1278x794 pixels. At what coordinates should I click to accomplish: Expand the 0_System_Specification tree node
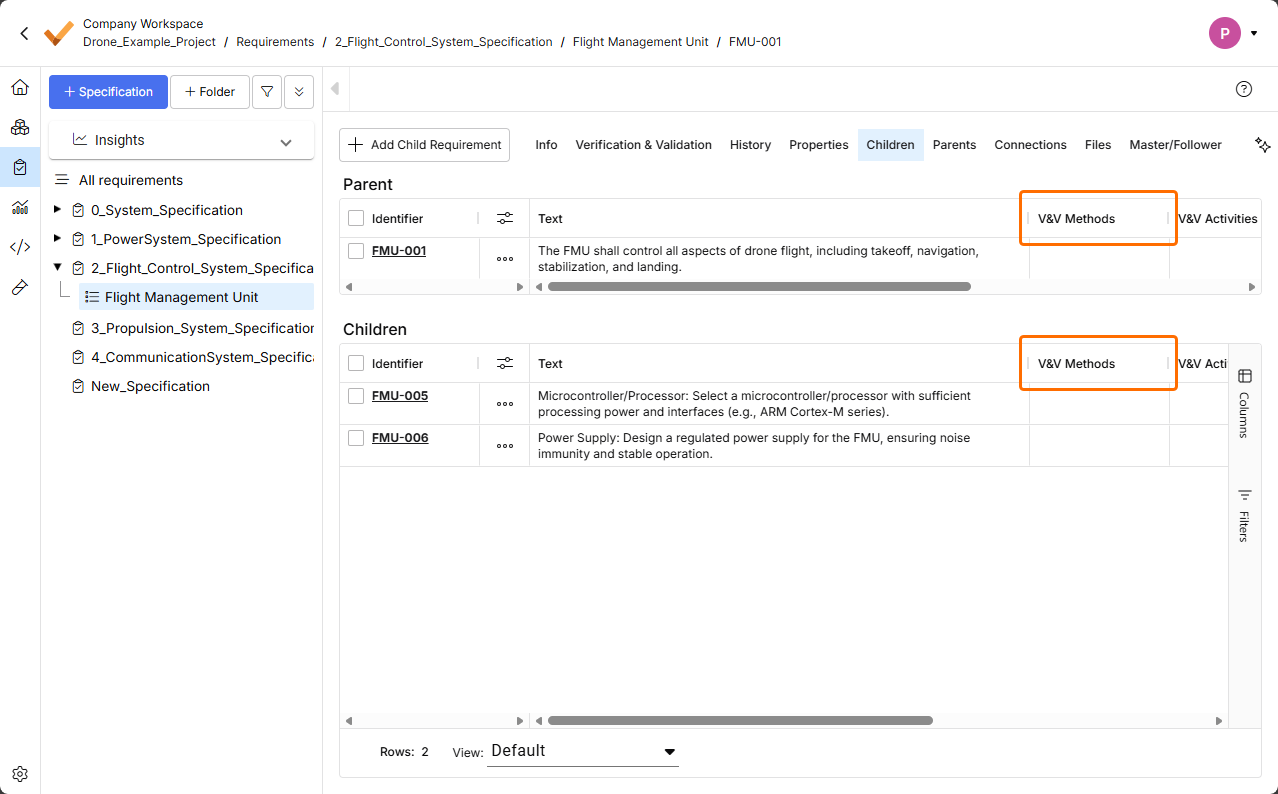(57, 210)
